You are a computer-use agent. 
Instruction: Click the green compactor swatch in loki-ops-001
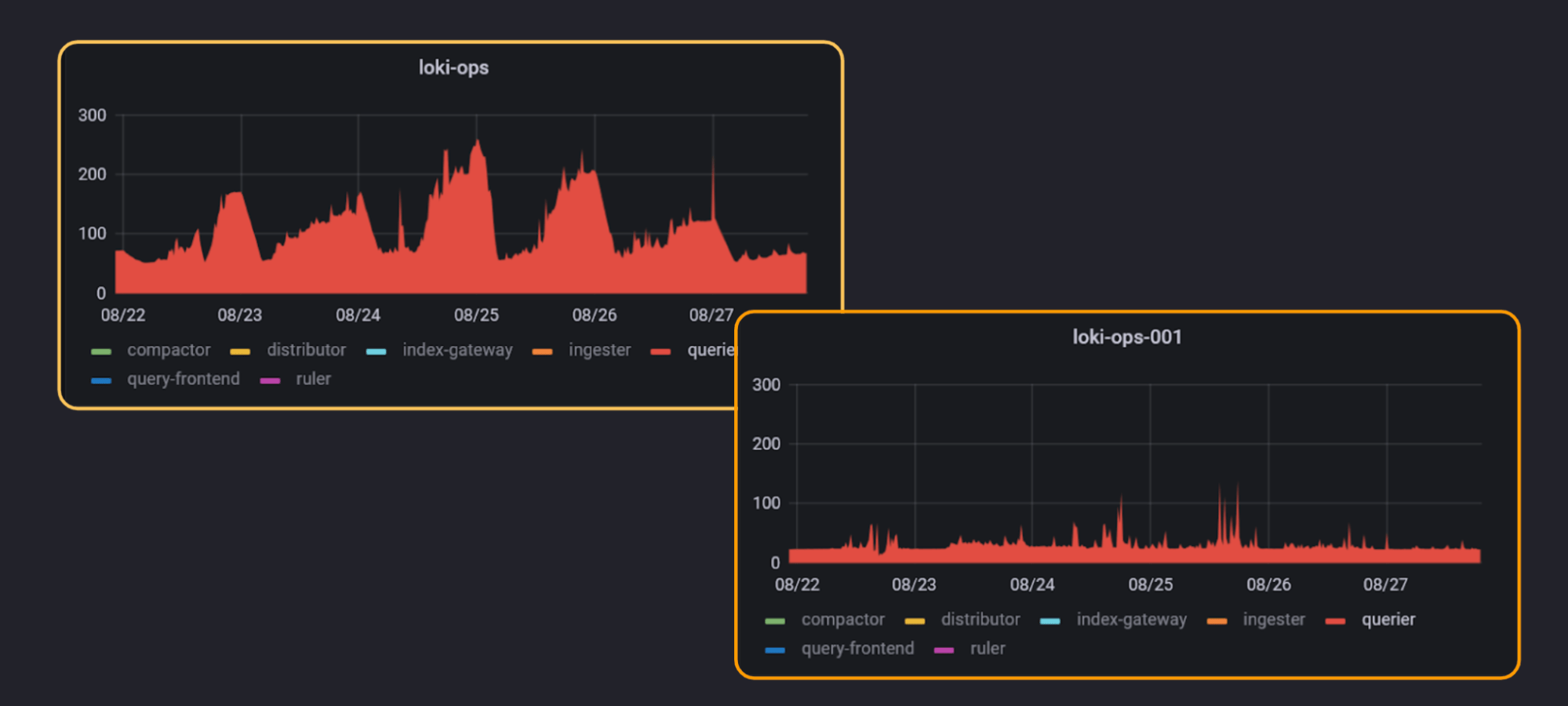[776, 620]
